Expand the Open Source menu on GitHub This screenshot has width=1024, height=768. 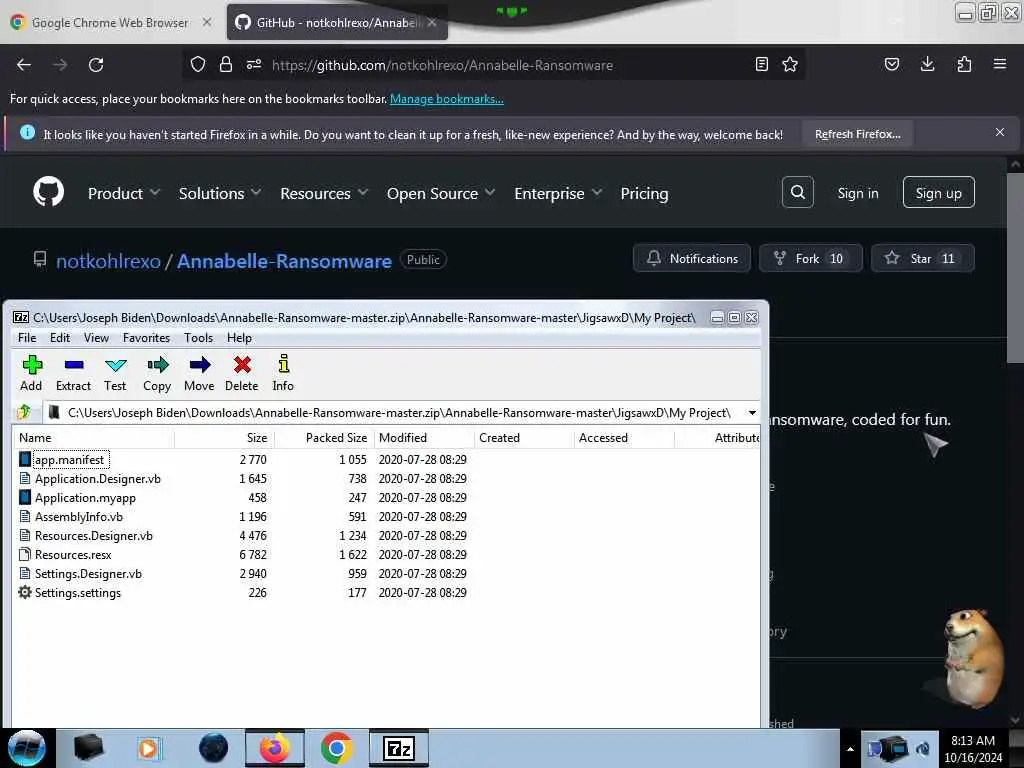(x=441, y=193)
